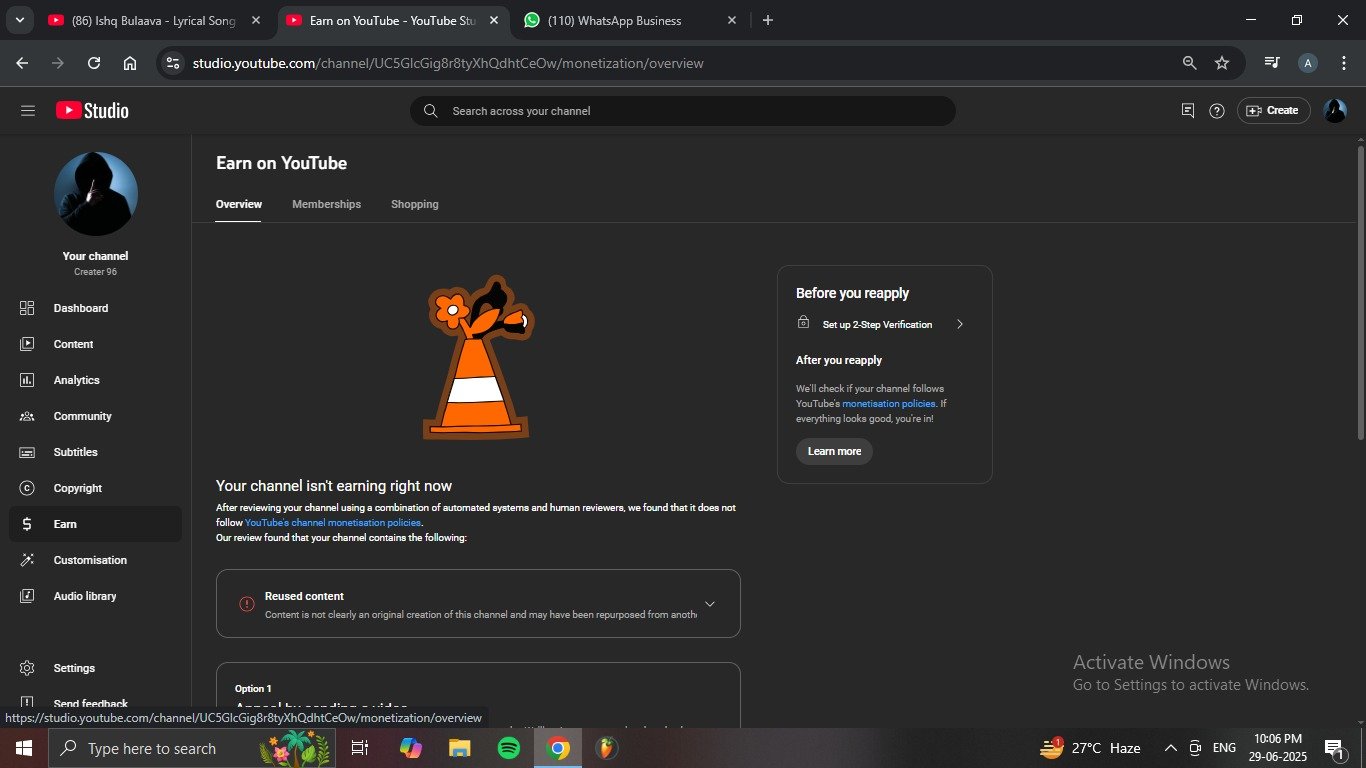
Task: Open the tab search dropdown arrow
Action: tap(19, 20)
